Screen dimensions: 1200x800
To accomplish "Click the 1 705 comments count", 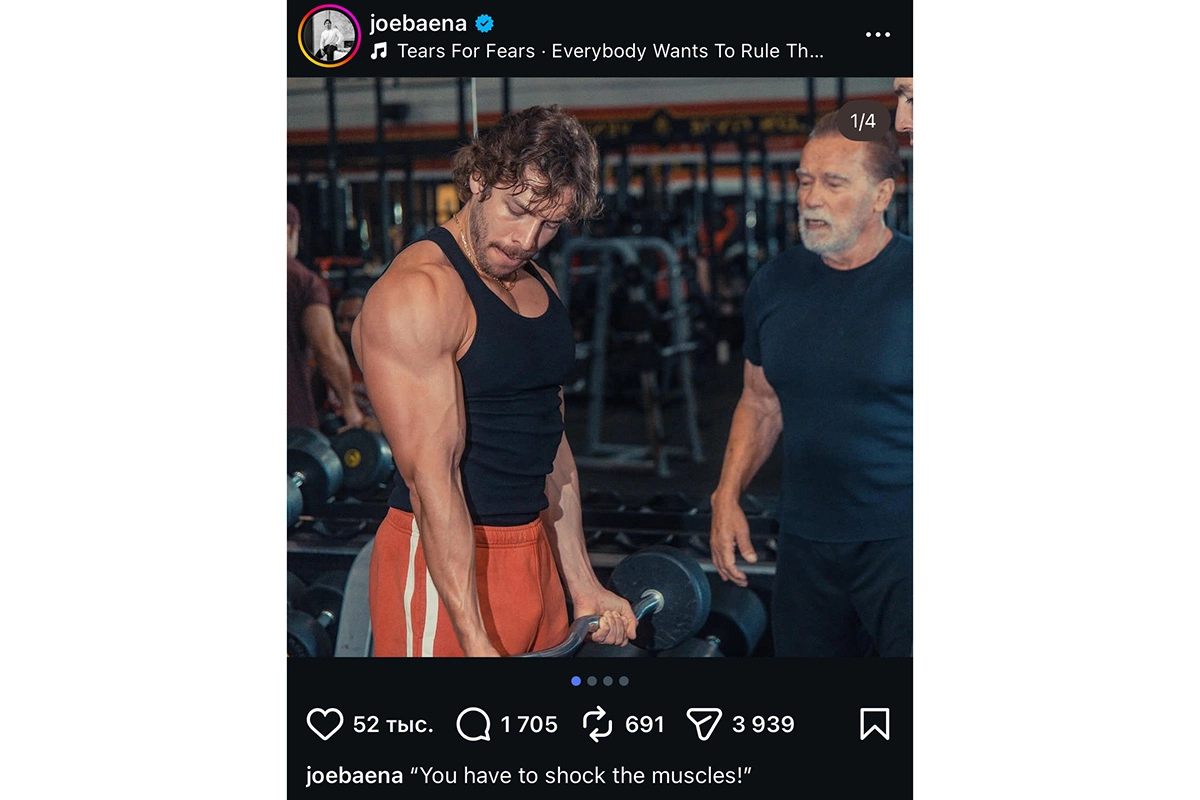I will point(529,724).
